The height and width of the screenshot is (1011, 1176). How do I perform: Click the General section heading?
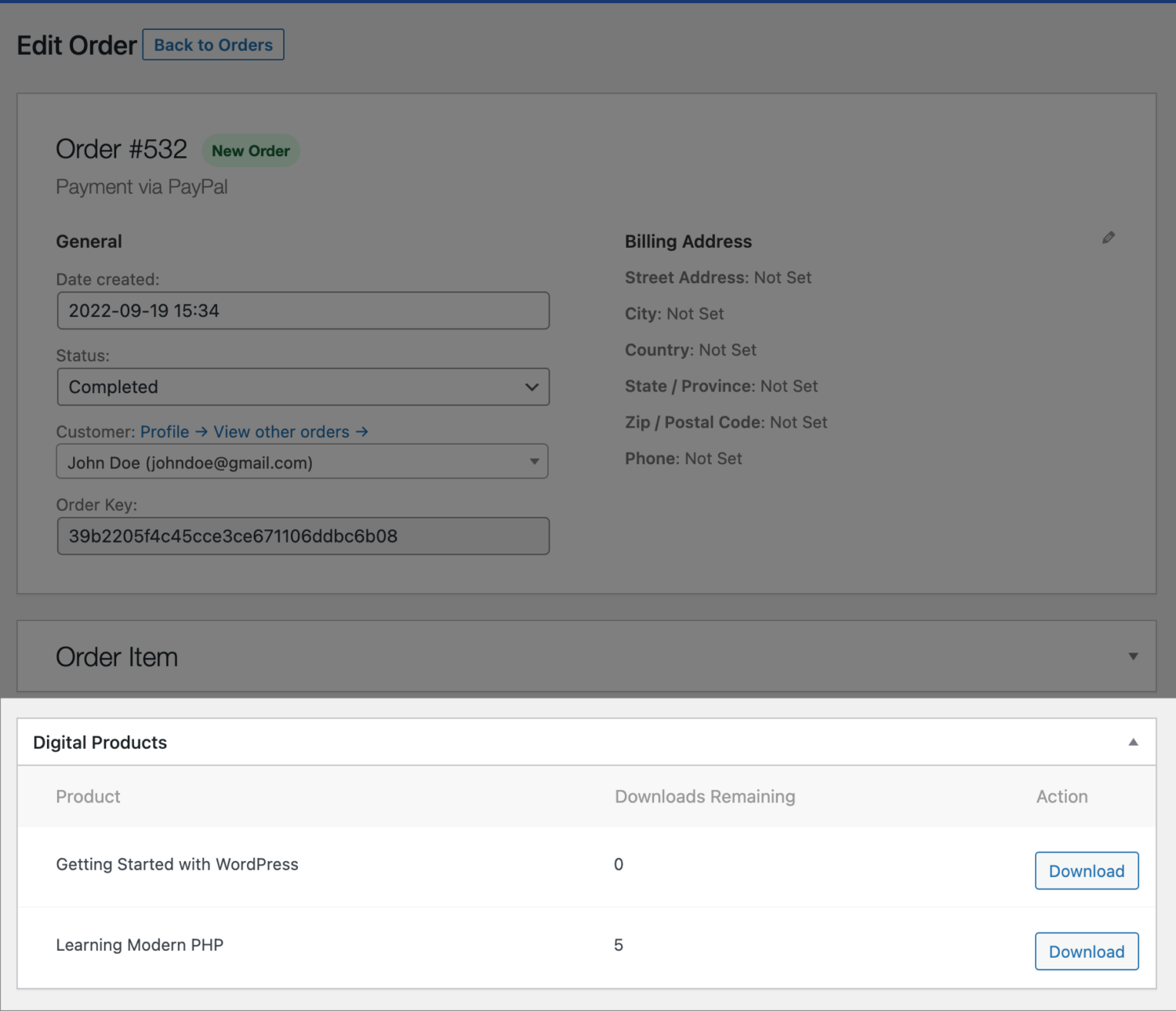click(x=89, y=242)
